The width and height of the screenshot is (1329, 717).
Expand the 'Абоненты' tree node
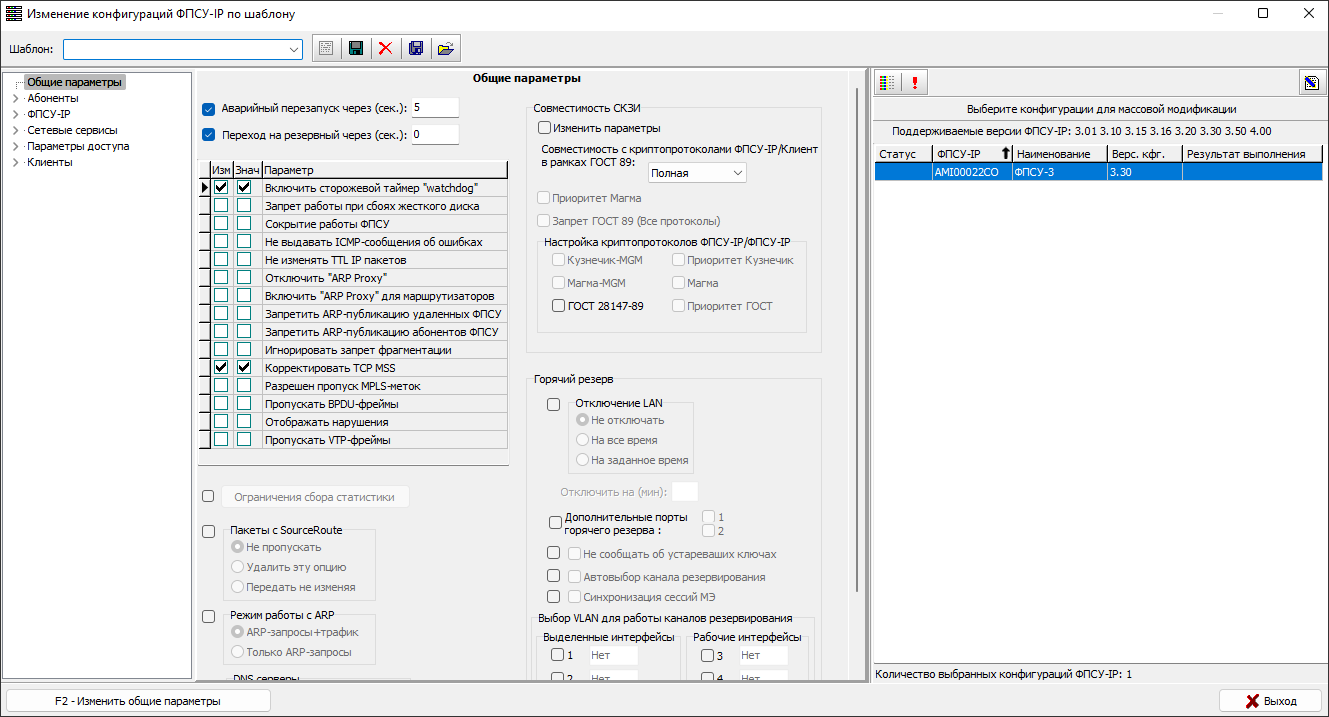15,99
